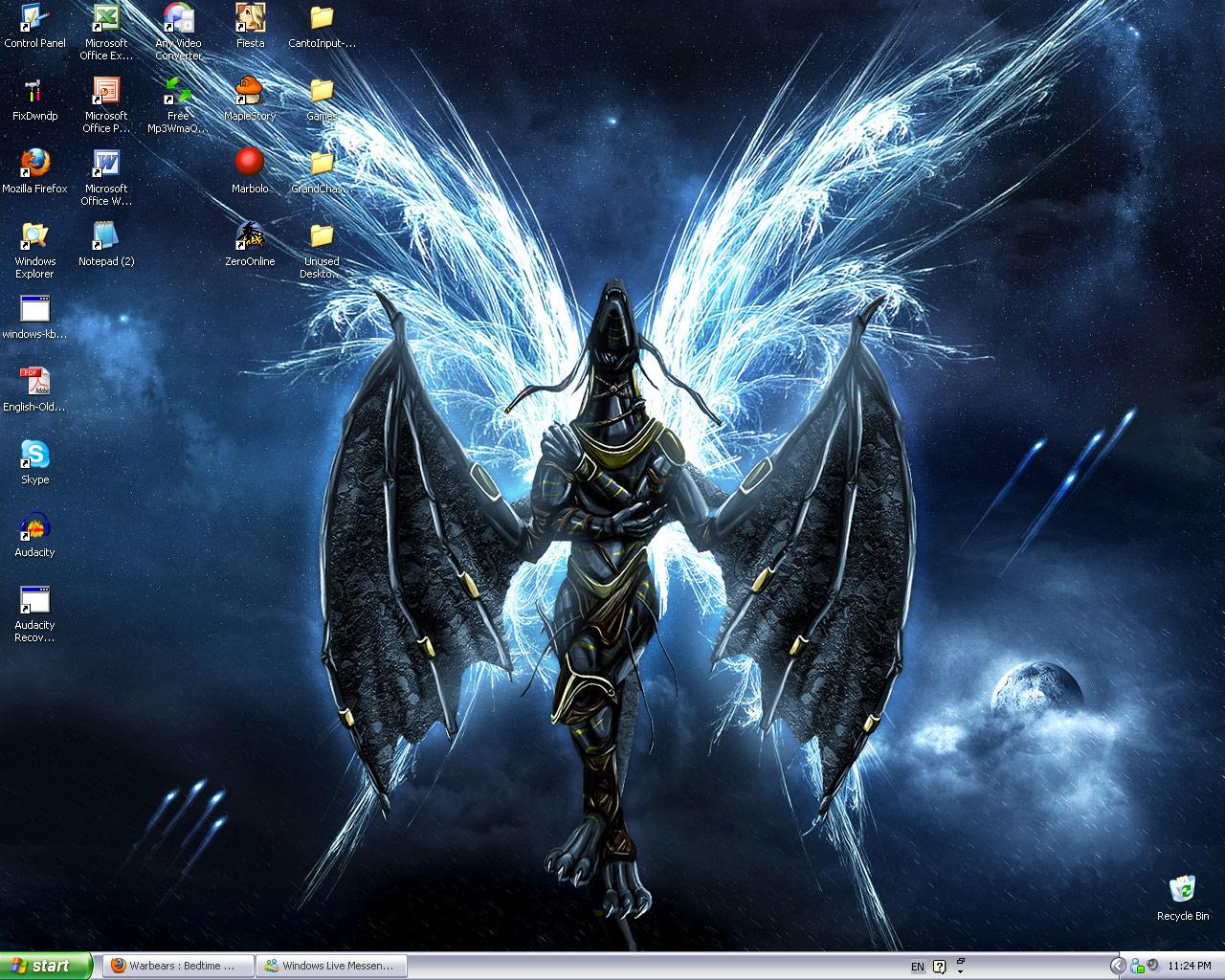Launch the ZeroOnline shortcut
Image resolution: width=1225 pixels, height=980 pixels.
[250, 244]
